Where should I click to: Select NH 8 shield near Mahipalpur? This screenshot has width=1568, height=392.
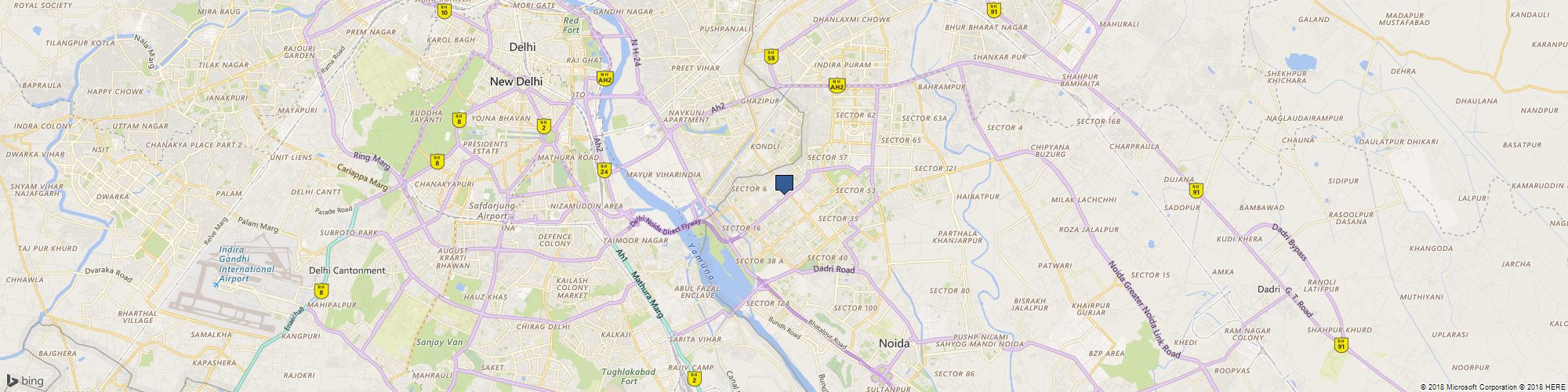[321, 291]
